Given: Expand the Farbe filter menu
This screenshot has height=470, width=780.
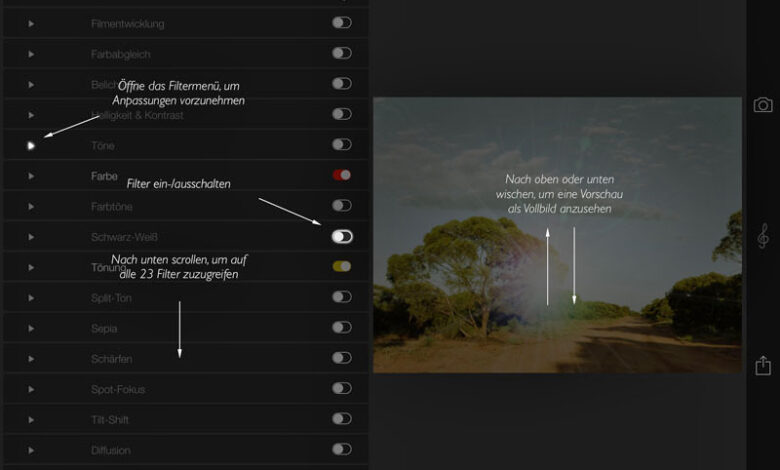Looking at the screenshot, I should click(x=31, y=176).
